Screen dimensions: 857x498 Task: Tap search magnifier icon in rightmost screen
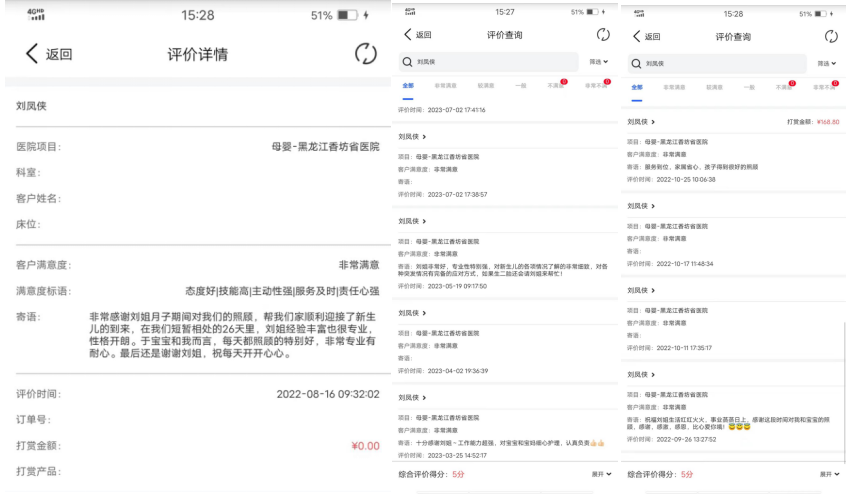click(x=637, y=63)
